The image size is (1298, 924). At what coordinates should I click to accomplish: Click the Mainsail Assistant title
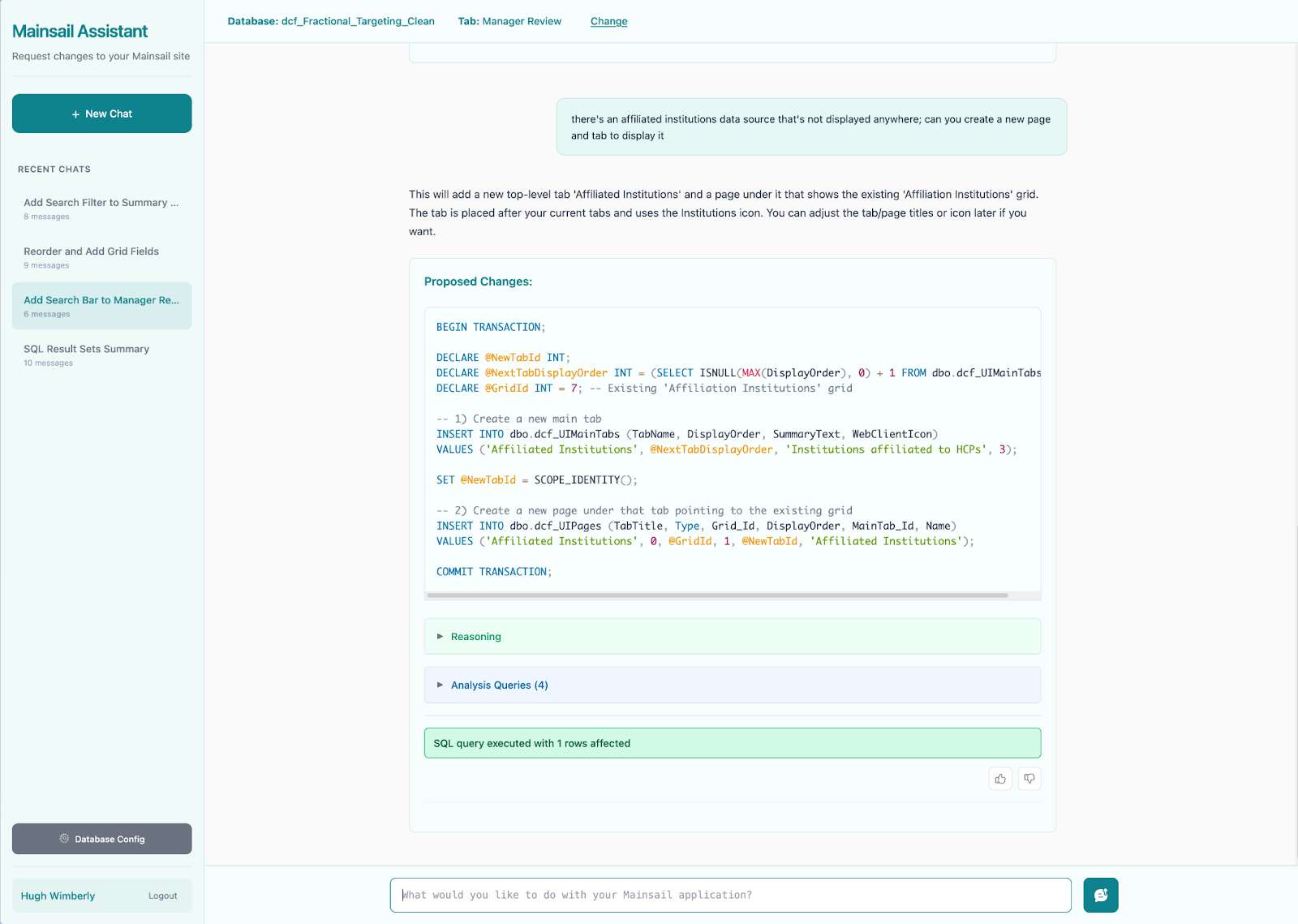(80, 32)
